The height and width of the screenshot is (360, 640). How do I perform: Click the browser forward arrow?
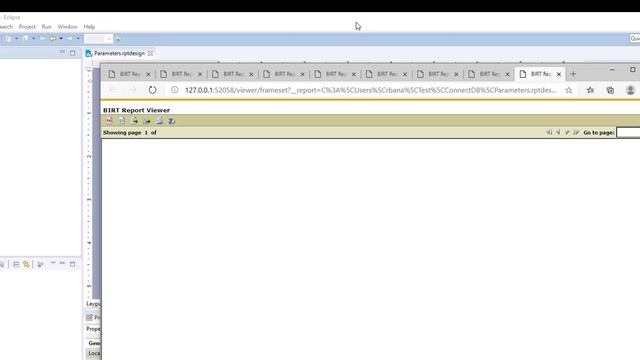click(133, 90)
